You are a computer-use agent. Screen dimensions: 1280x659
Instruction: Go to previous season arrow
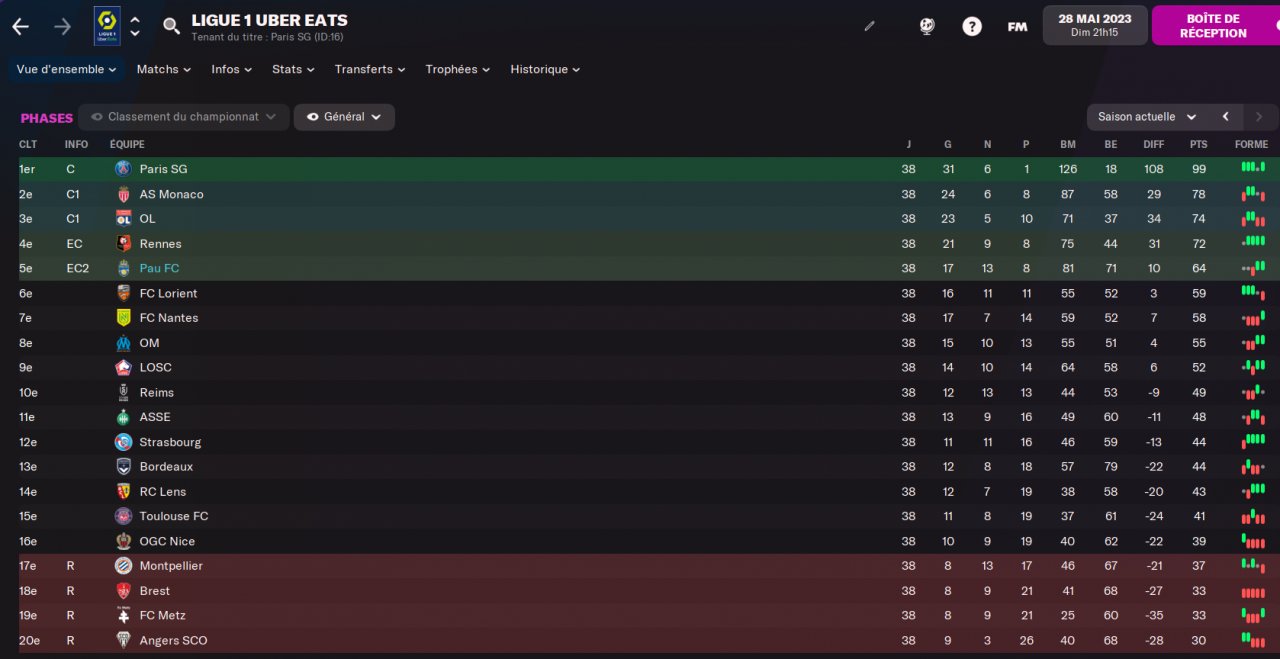point(1226,117)
